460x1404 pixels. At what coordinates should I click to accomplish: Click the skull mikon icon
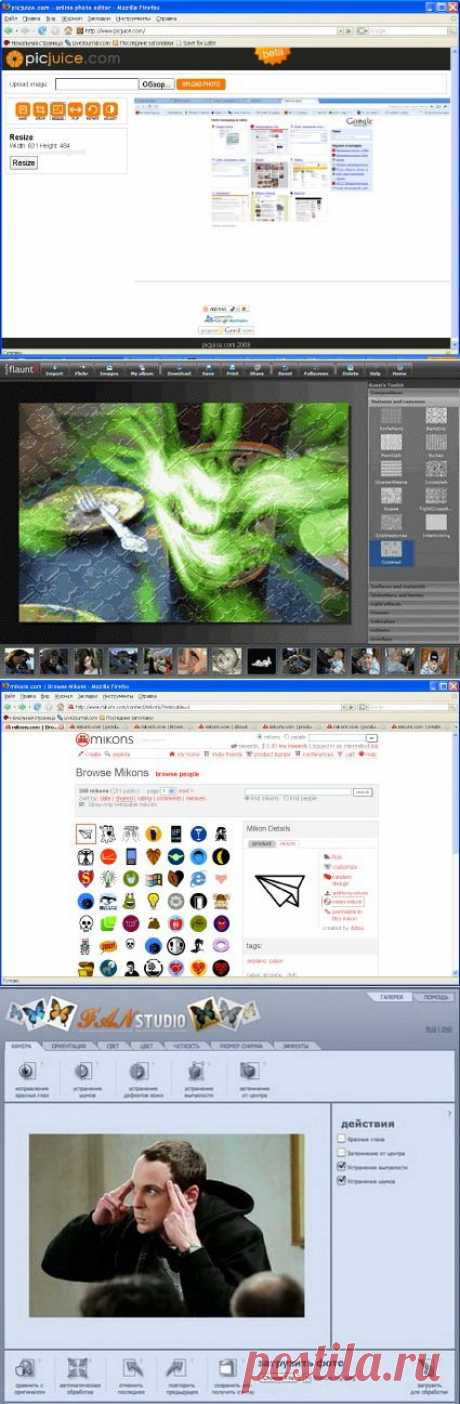point(85,922)
